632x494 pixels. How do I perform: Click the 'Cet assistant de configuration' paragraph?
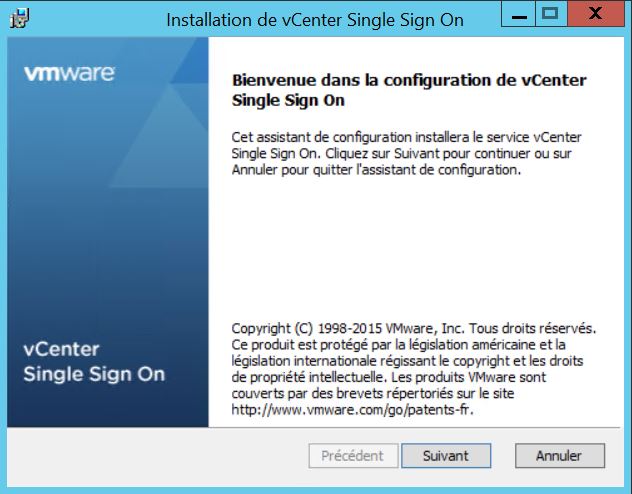[x=405, y=153]
